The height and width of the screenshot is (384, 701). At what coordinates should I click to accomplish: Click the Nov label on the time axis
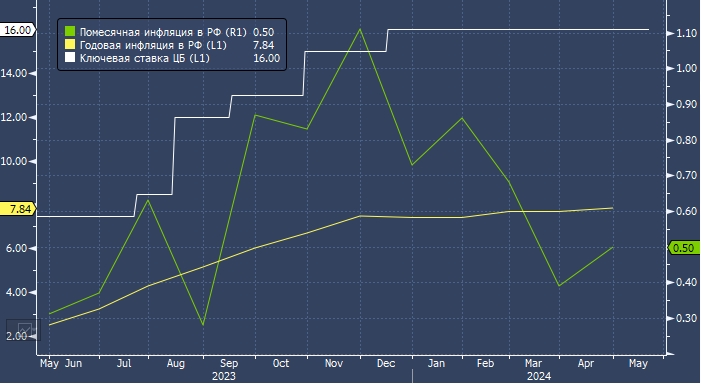334,363
